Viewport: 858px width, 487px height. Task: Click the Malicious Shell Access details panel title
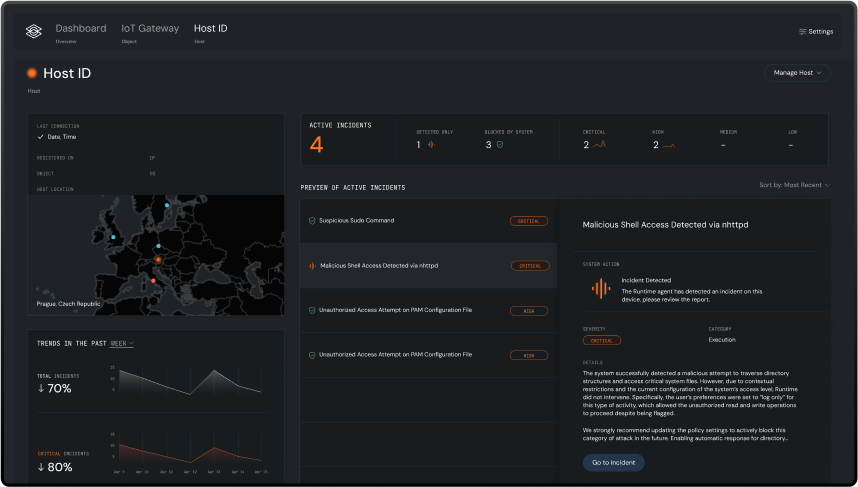[665, 225]
